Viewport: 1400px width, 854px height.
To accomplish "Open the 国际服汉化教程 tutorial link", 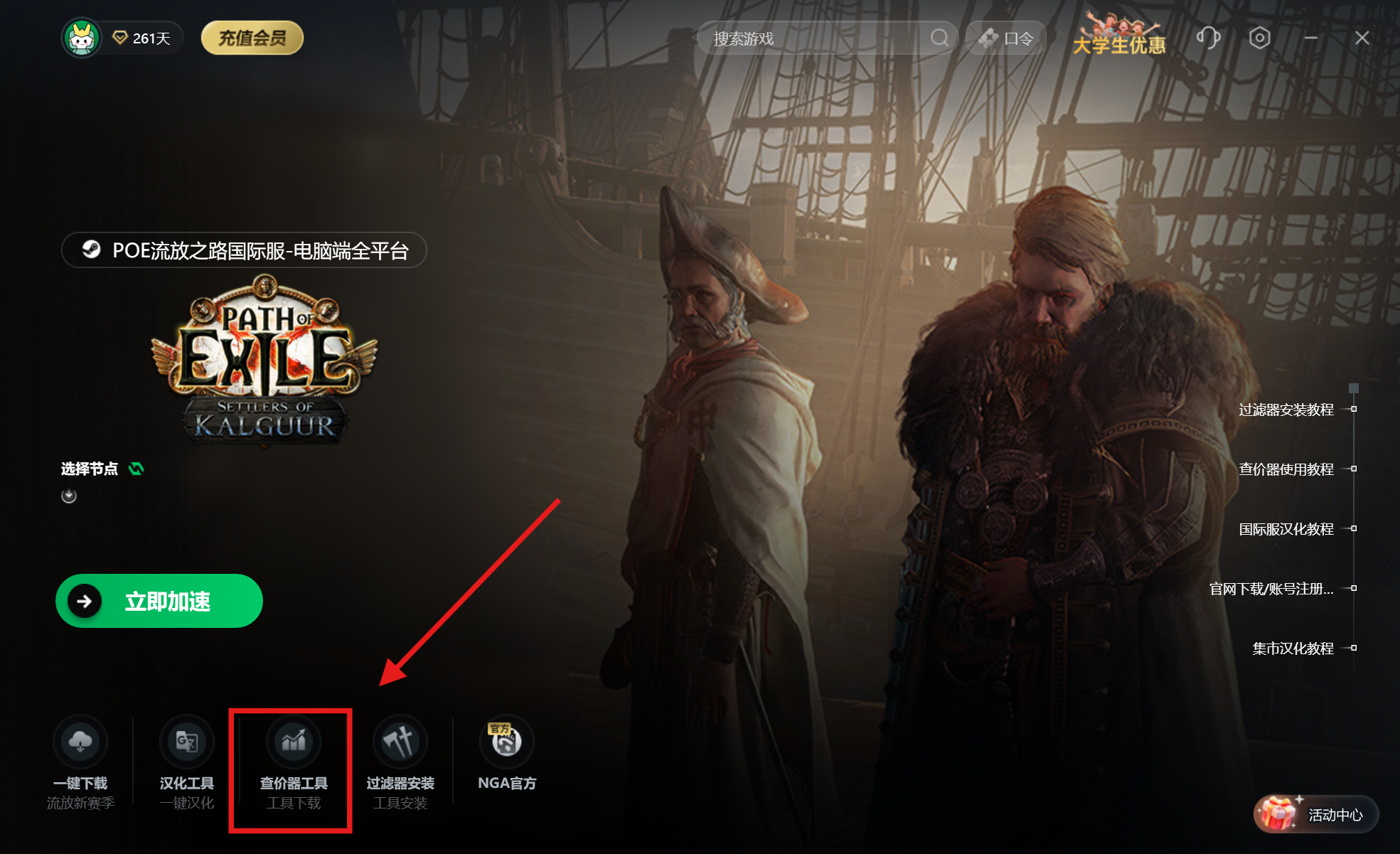I will coord(1286,529).
